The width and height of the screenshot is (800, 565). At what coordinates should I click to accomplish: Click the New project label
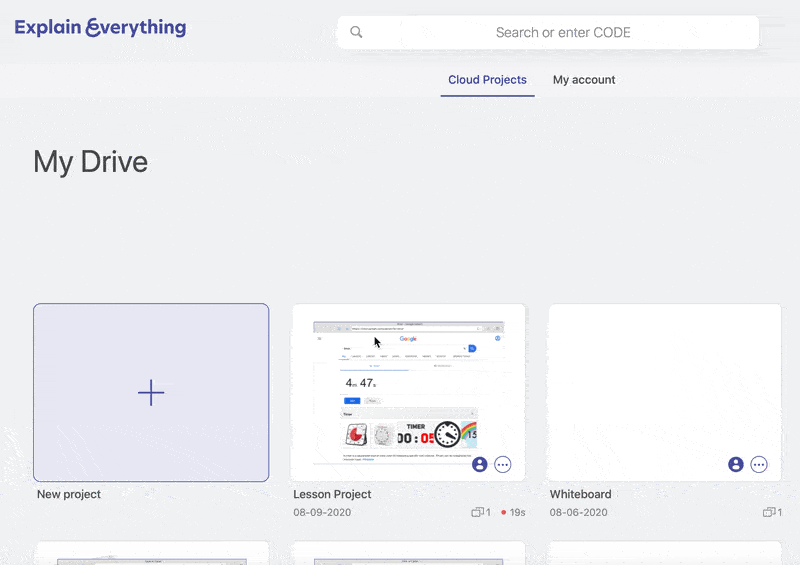69,494
